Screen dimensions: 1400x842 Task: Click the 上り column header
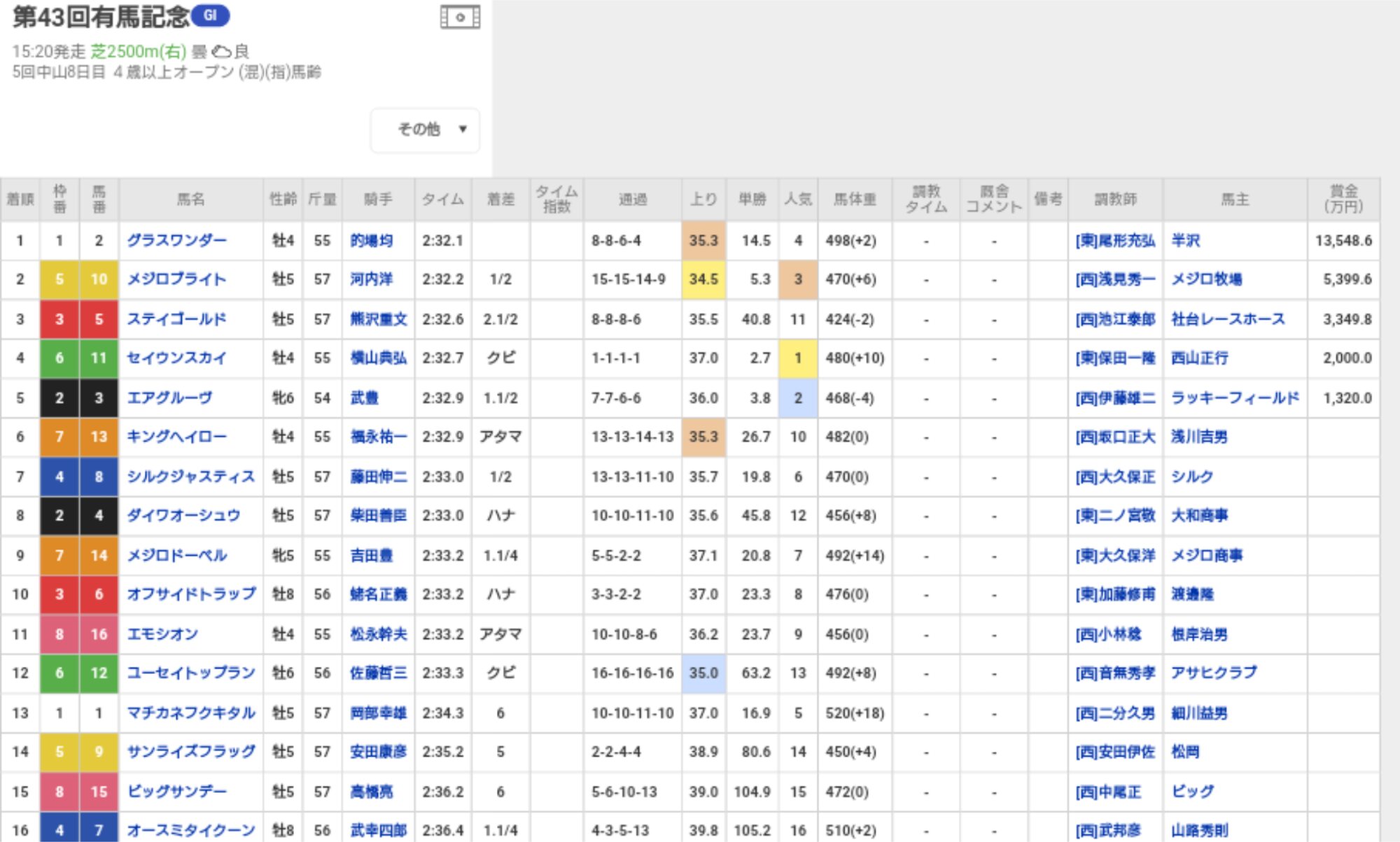(x=703, y=199)
